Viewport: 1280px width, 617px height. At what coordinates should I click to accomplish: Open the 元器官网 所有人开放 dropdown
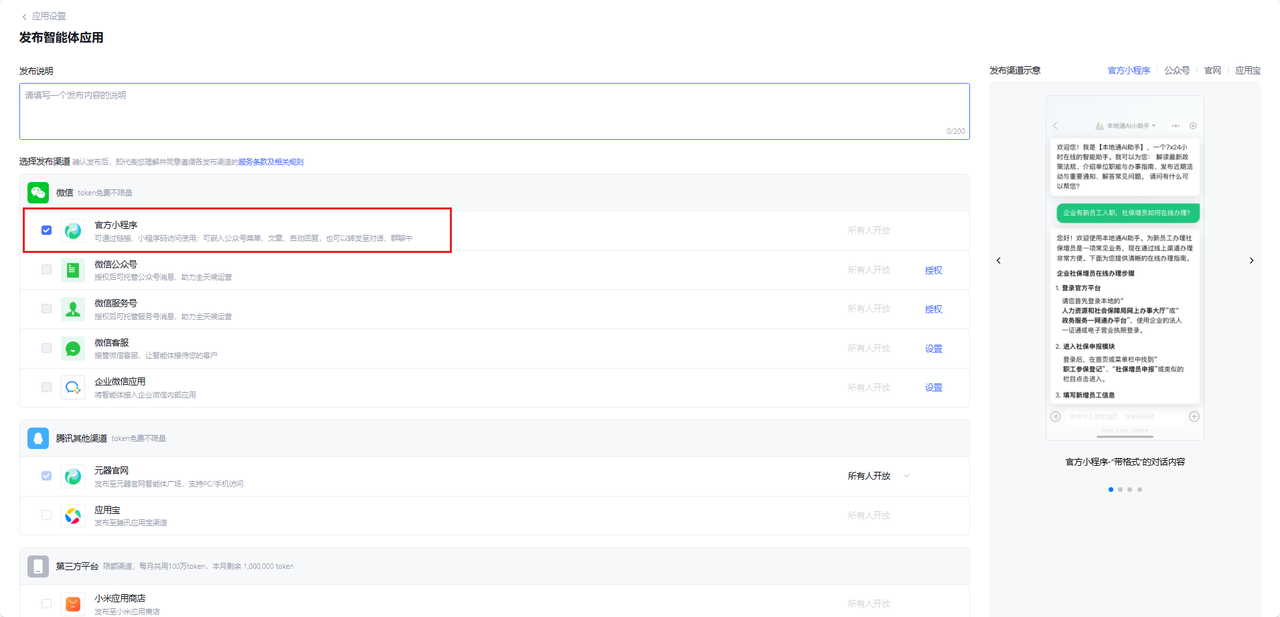coord(878,476)
